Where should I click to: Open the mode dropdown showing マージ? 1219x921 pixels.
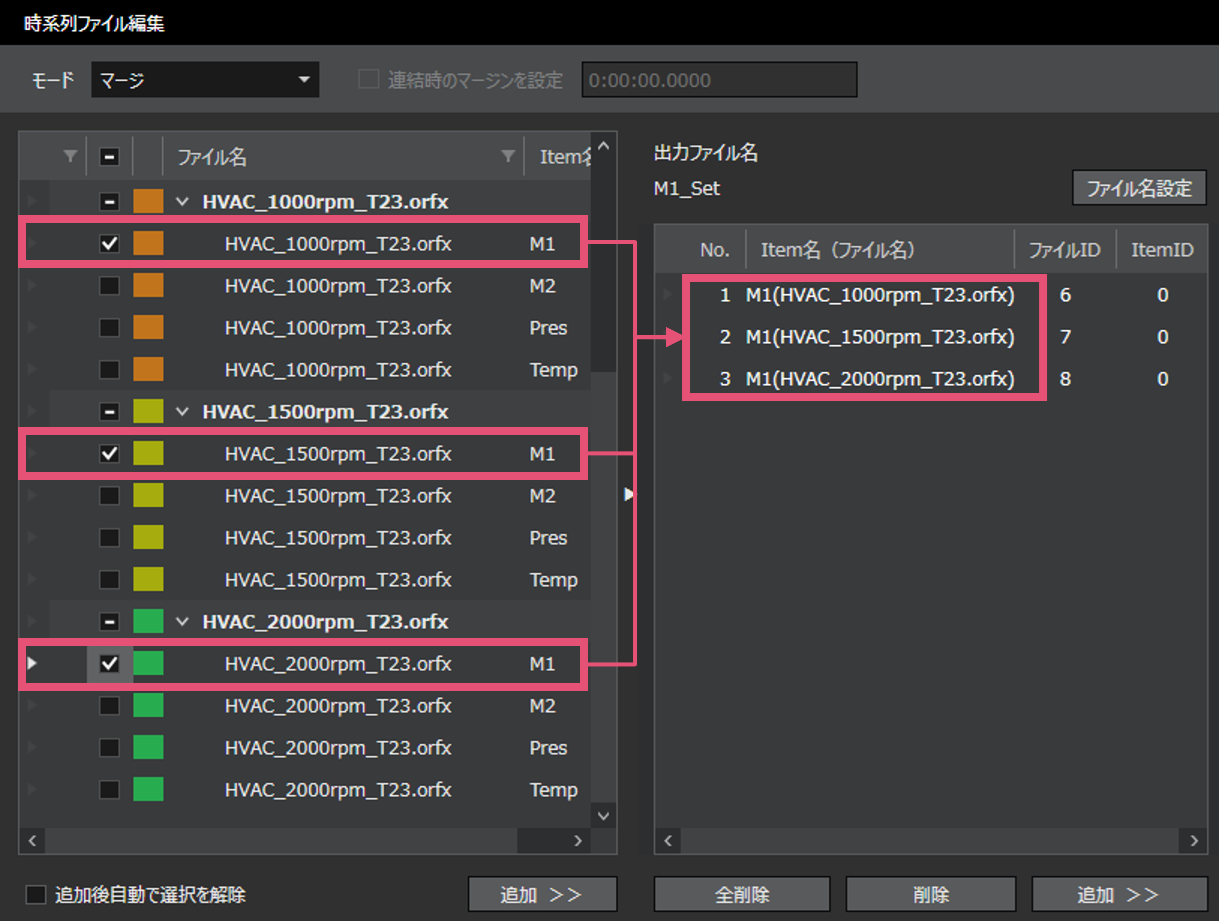coord(205,80)
